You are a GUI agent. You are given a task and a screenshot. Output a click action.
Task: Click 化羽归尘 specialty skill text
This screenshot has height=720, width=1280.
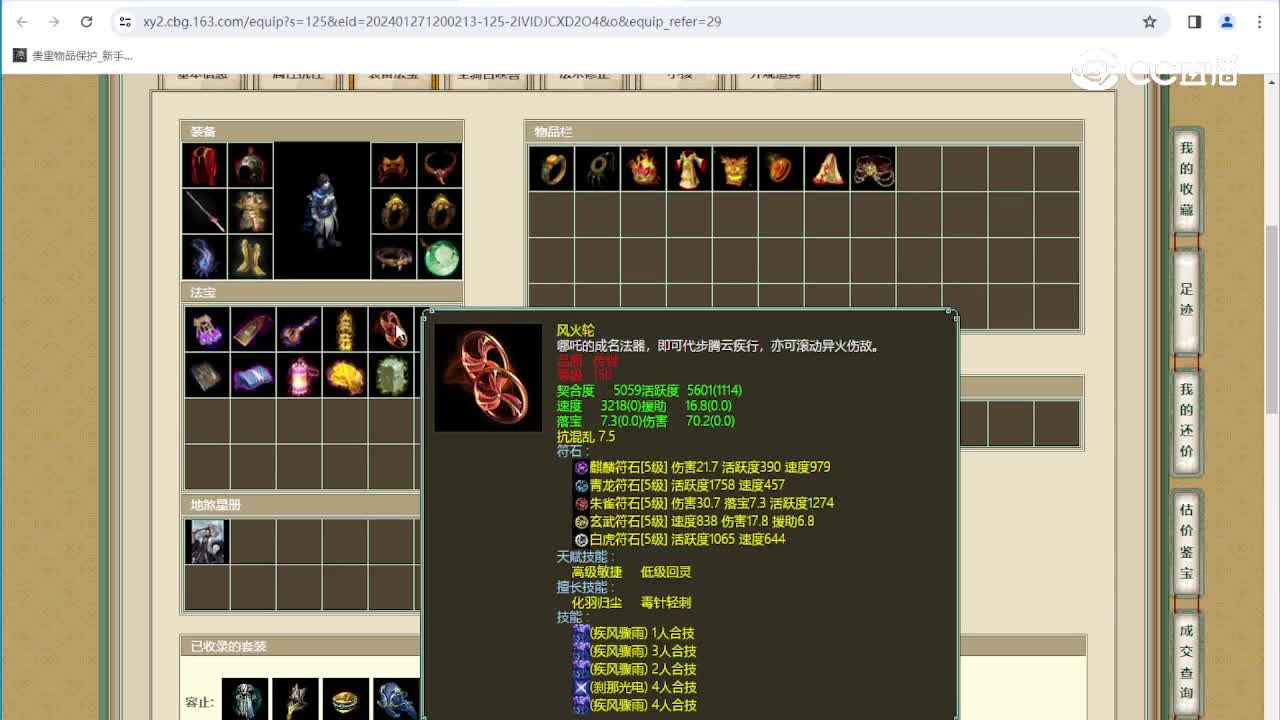click(x=597, y=603)
